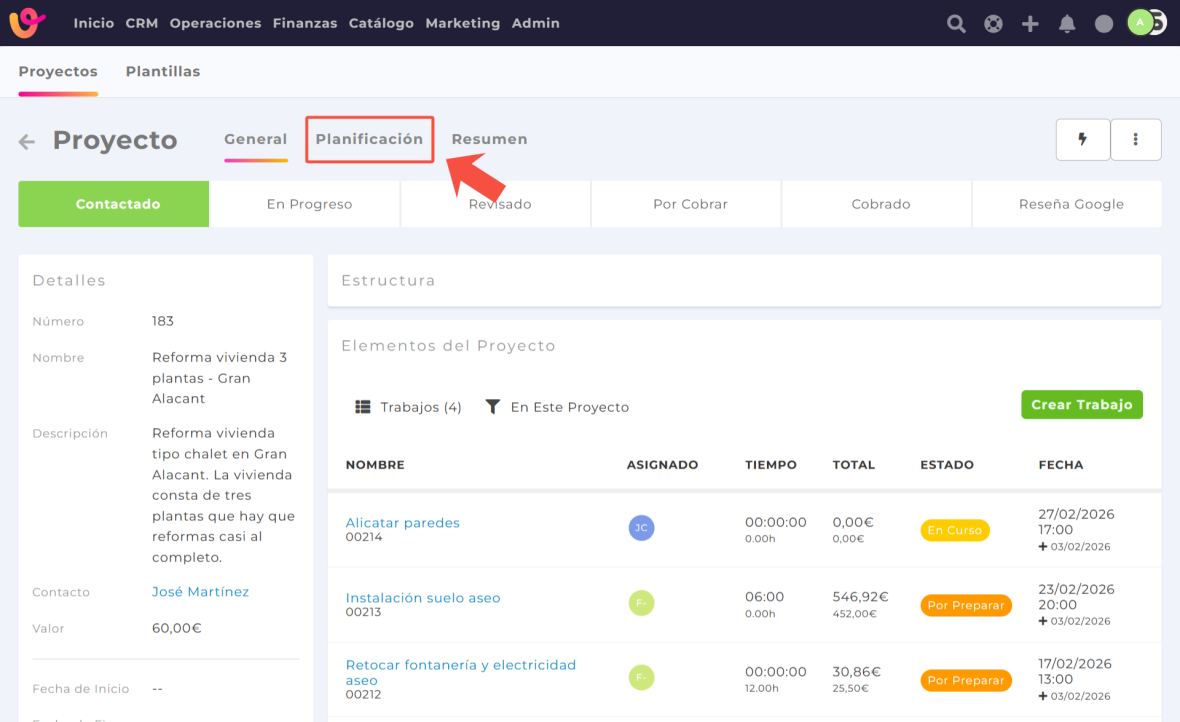Viewport: 1180px width, 722px height.
Task: Click the search magnifier icon
Action: tap(956, 24)
